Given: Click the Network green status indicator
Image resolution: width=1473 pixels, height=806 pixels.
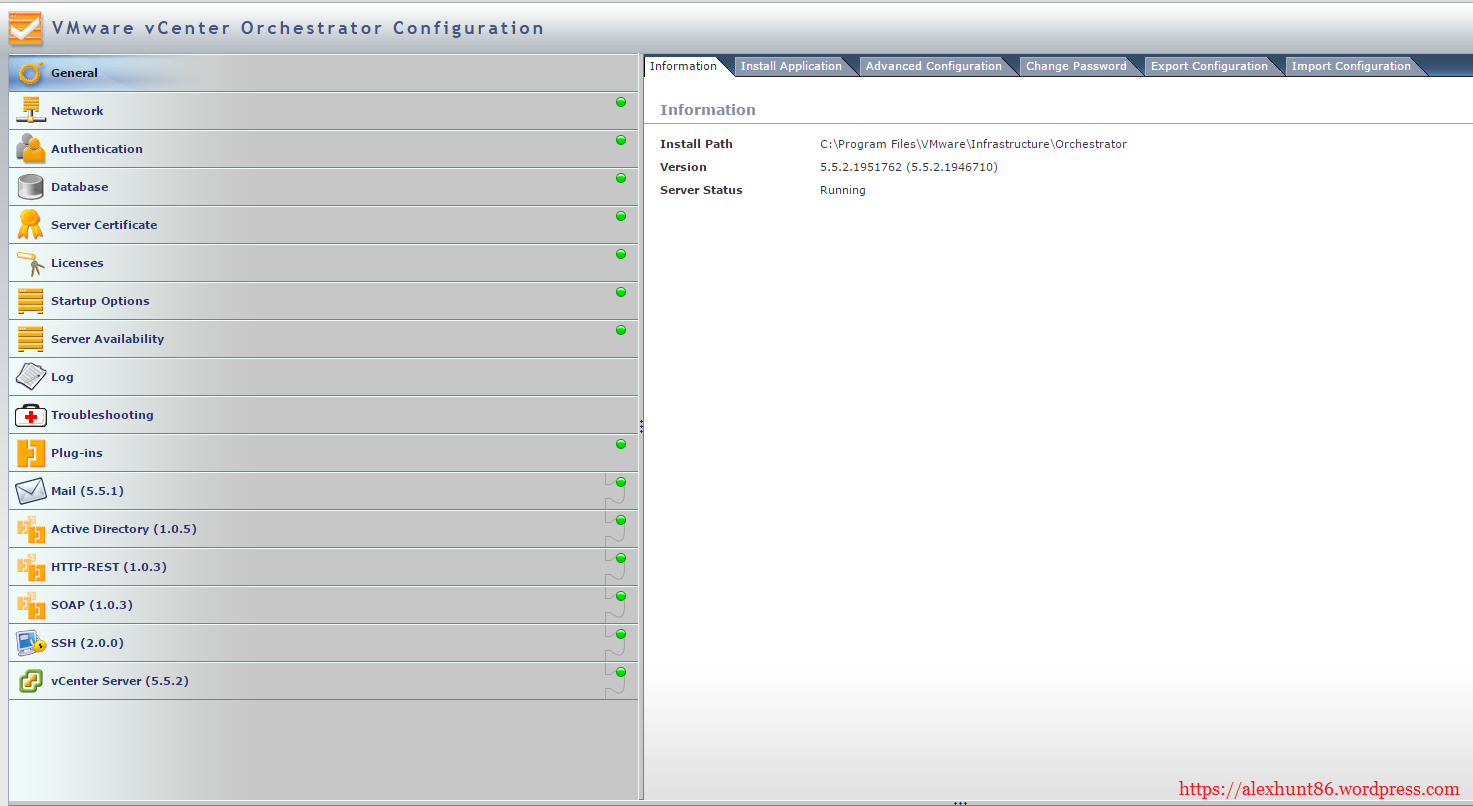Looking at the screenshot, I should pyautogui.click(x=621, y=102).
